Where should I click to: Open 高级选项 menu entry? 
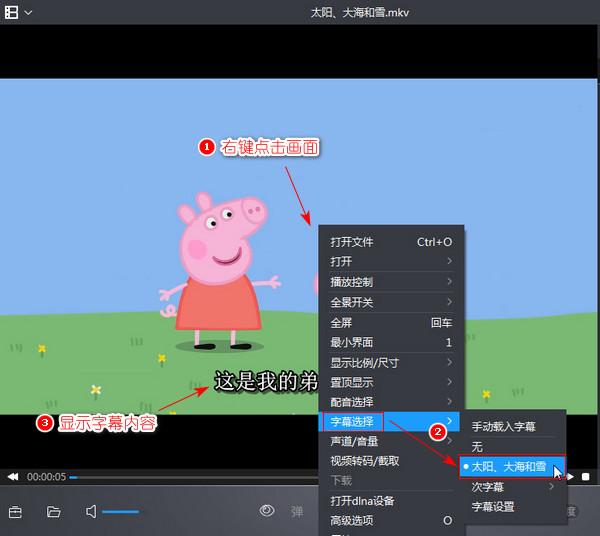pos(391,520)
